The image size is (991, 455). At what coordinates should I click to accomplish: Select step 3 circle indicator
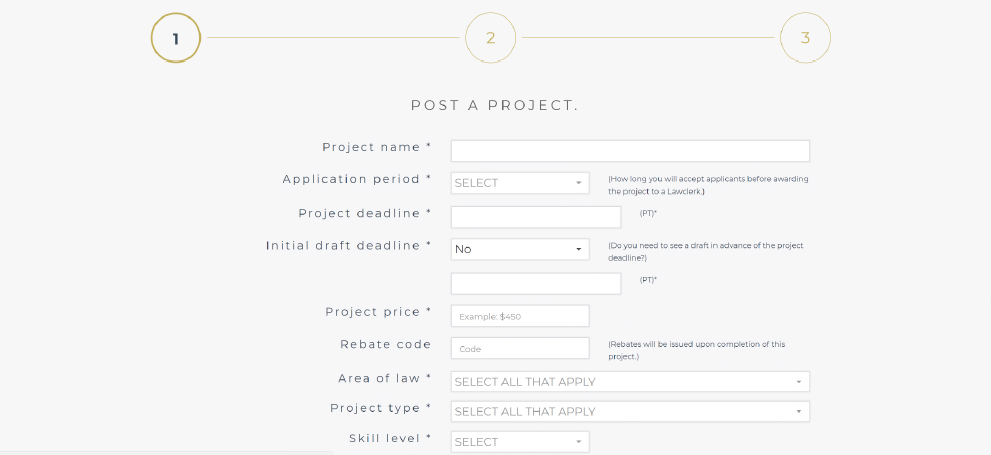[x=805, y=38]
